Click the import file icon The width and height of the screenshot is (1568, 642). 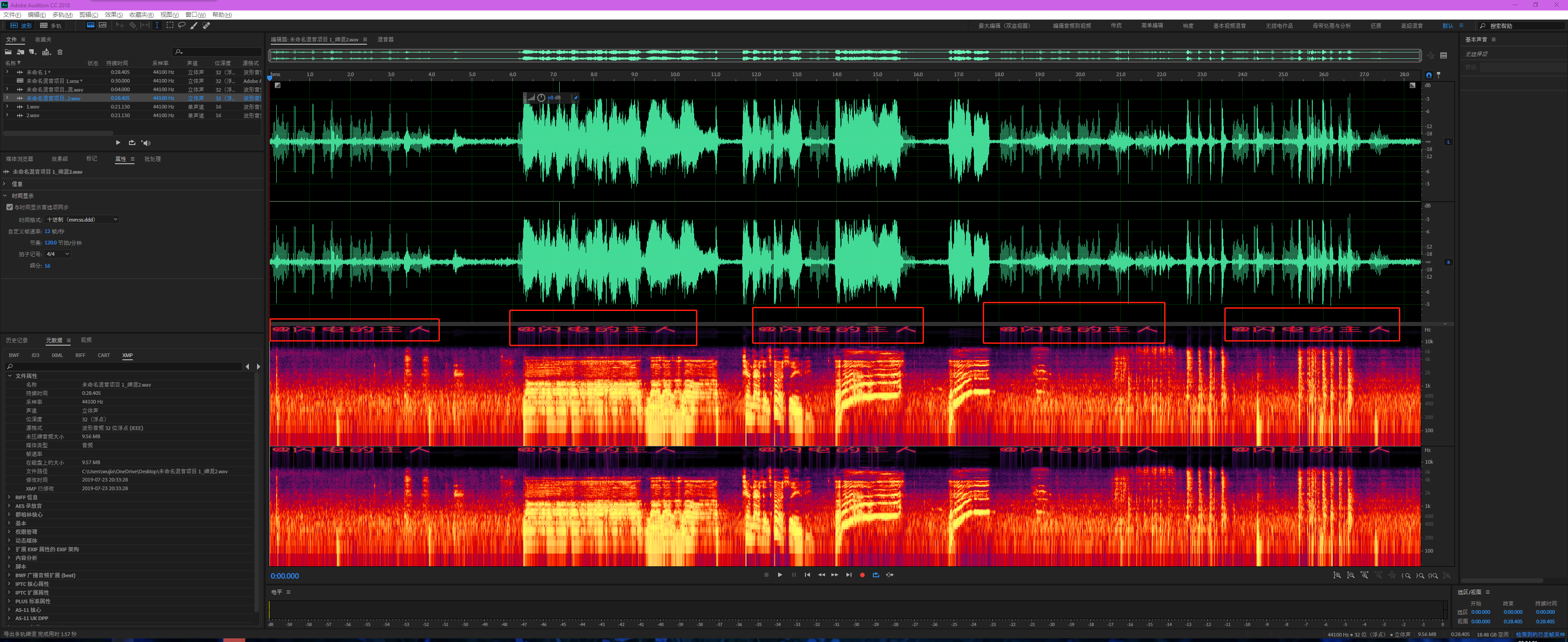pyautogui.click(x=21, y=52)
